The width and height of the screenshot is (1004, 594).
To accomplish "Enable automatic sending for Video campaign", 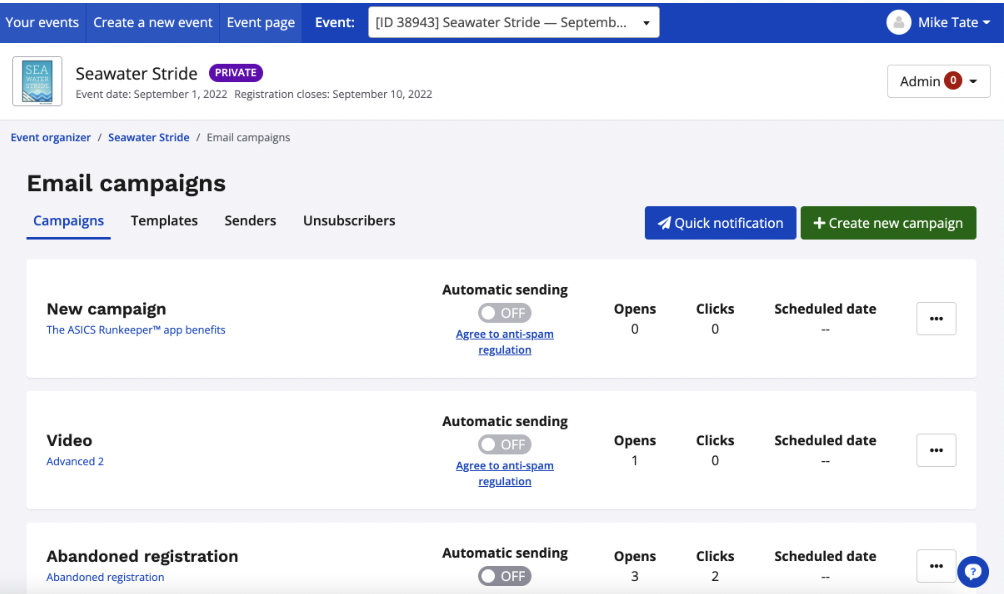I will [504, 444].
